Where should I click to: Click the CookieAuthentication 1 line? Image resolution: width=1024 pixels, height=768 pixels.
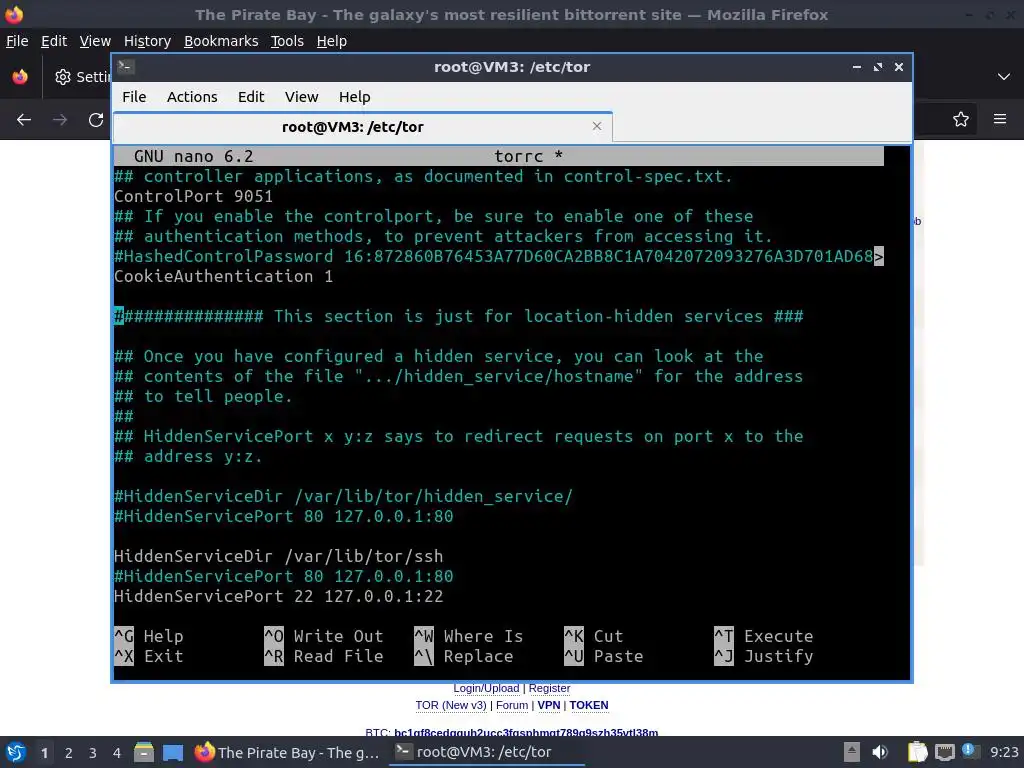tap(223, 276)
